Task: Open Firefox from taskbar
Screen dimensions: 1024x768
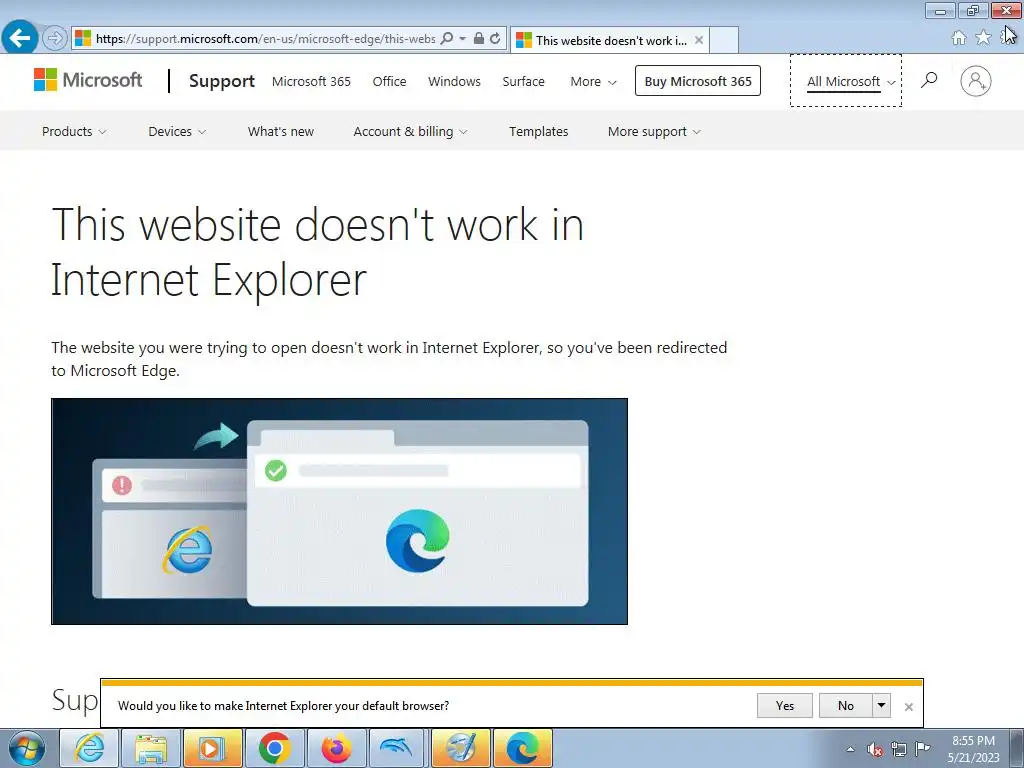Action: (336, 748)
